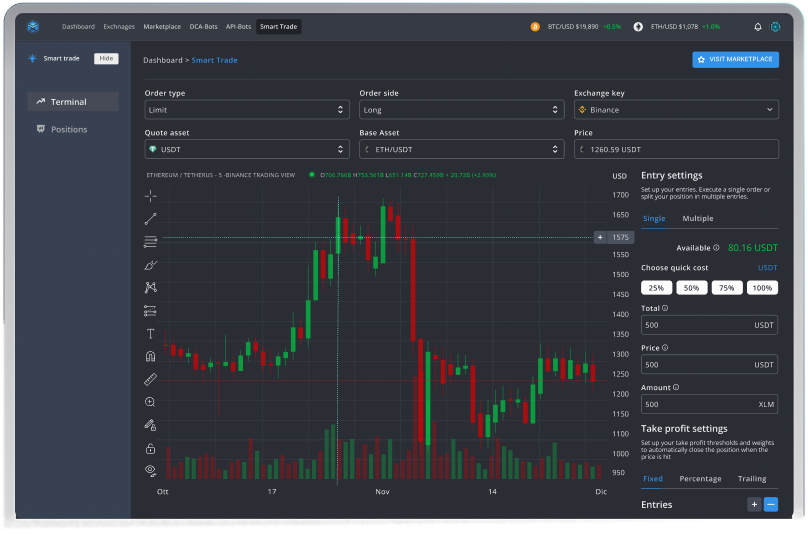Activate the magnet snap tool

coord(151,356)
